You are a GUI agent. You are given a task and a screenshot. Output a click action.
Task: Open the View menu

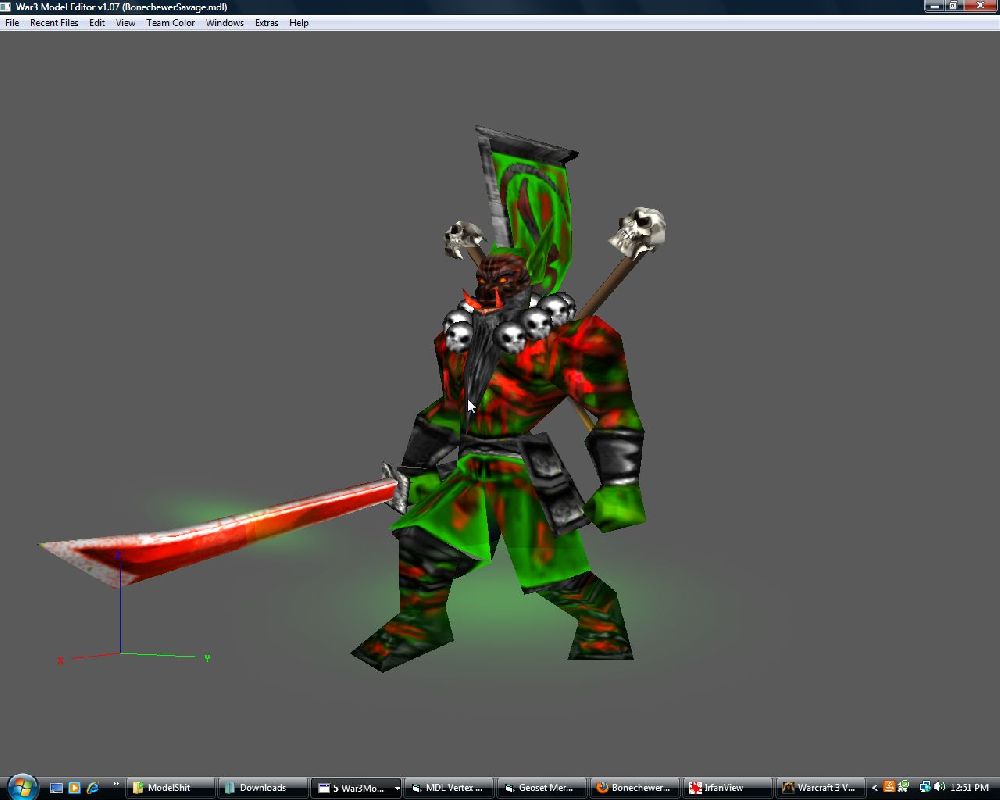[x=125, y=23]
